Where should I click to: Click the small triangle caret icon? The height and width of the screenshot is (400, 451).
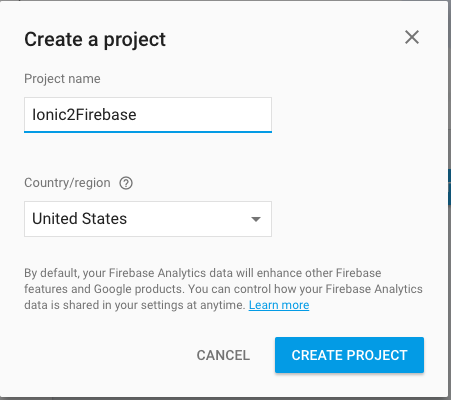coord(256,219)
